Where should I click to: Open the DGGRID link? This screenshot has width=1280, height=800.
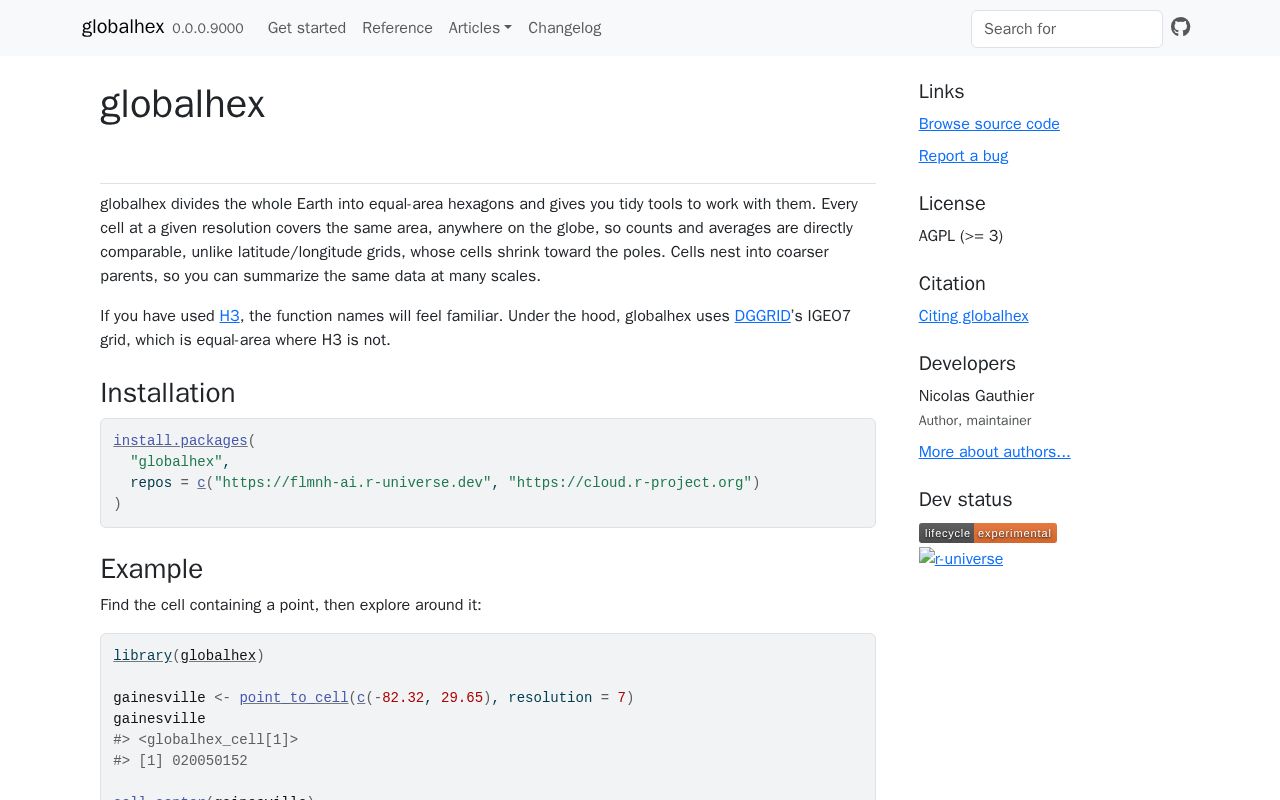pos(762,316)
